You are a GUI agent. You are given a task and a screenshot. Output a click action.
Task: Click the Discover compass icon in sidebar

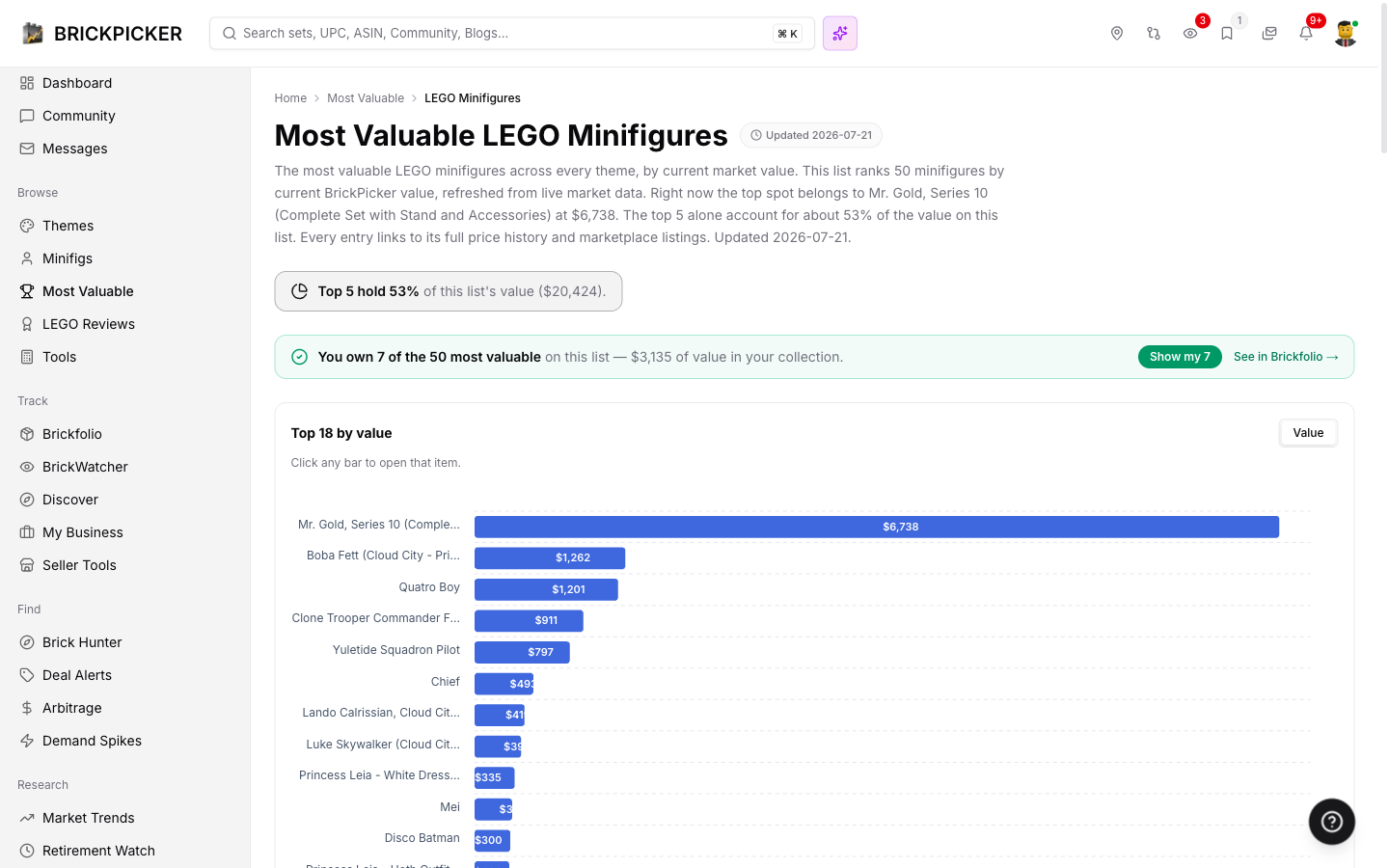[x=27, y=500]
